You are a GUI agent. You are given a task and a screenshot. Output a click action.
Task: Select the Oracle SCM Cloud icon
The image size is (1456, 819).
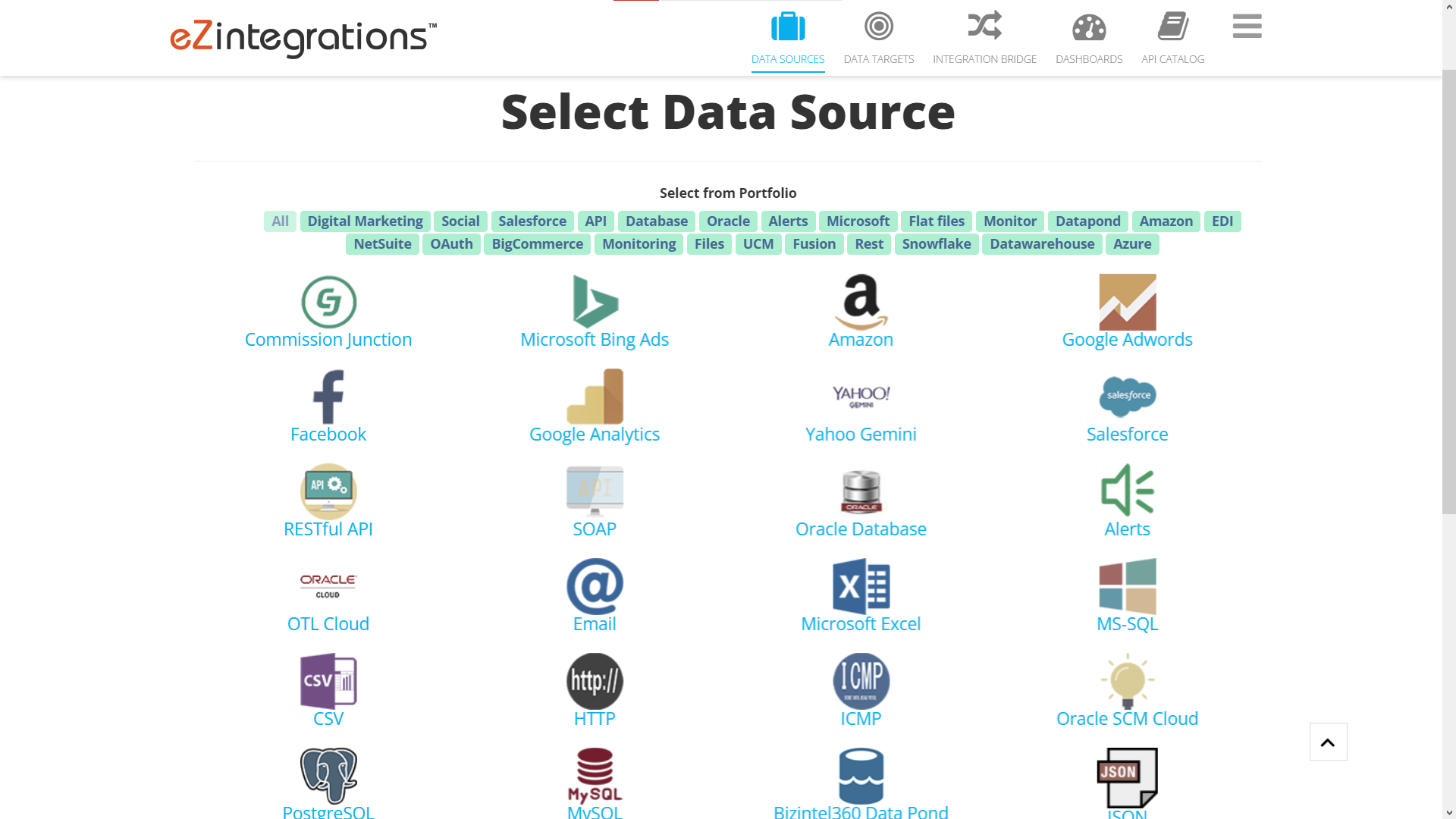tap(1127, 681)
